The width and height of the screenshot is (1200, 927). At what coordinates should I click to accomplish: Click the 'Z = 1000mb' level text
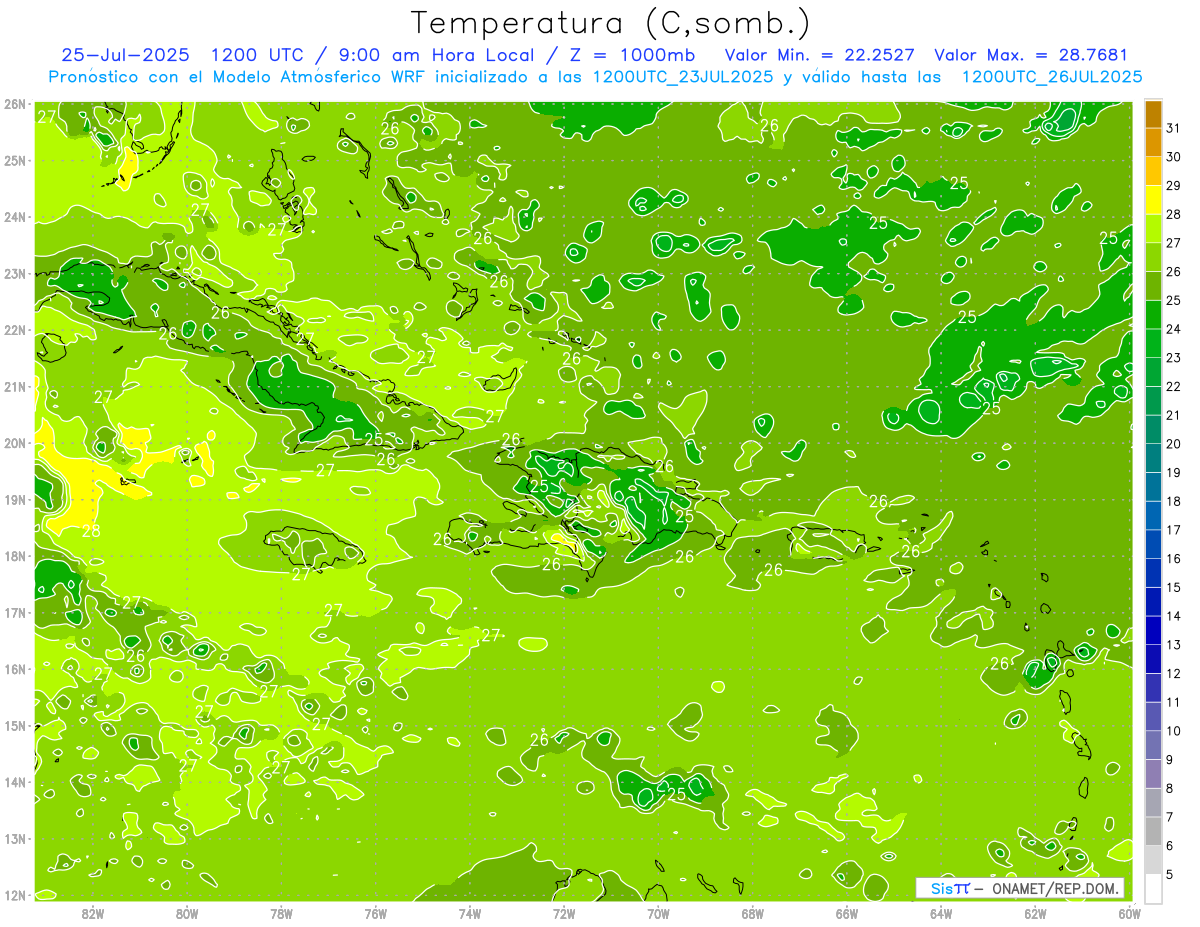pos(629,55)
